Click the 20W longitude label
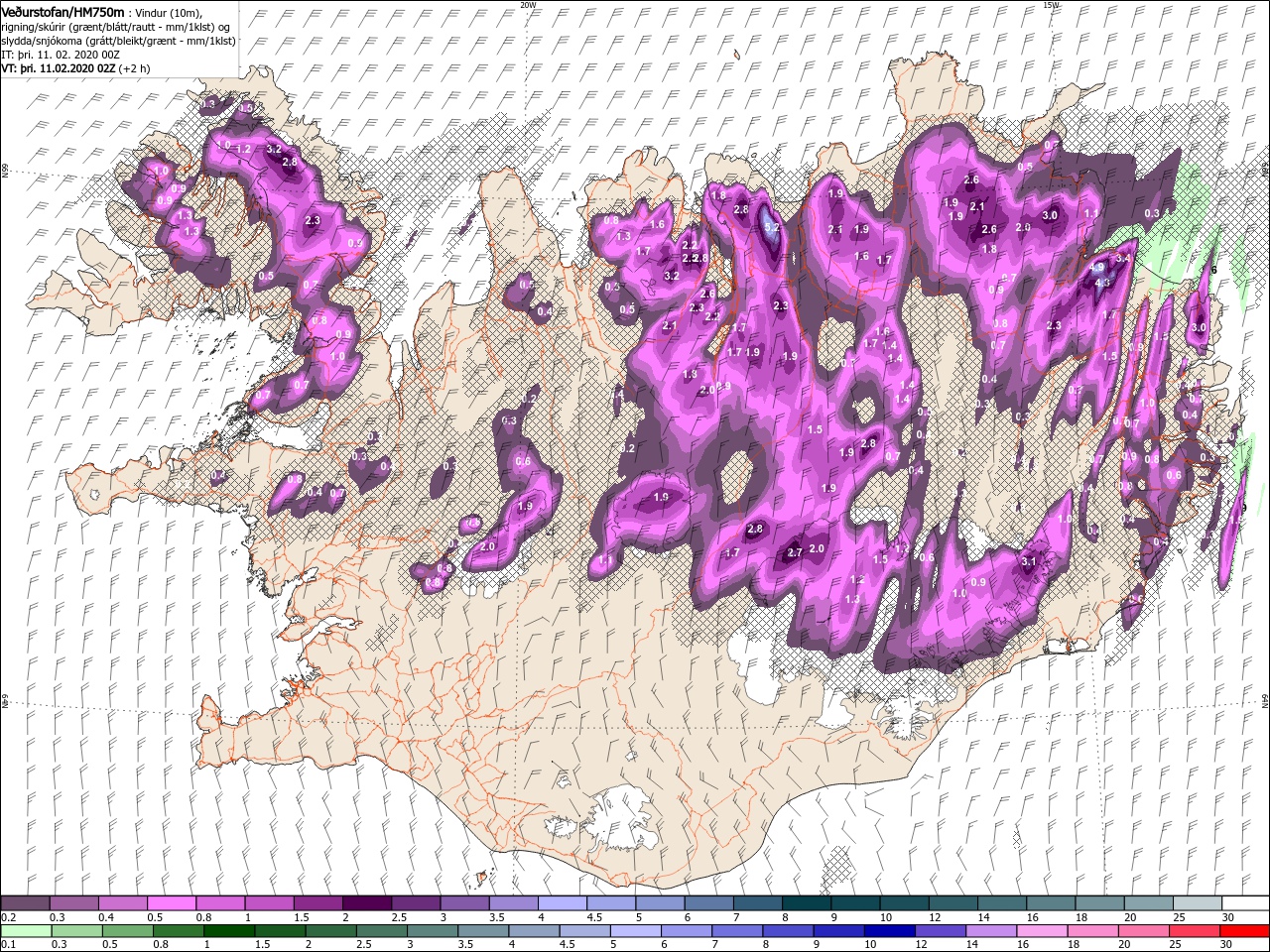The width and height of the screenshot is (1270, 952). click(528, 5)
